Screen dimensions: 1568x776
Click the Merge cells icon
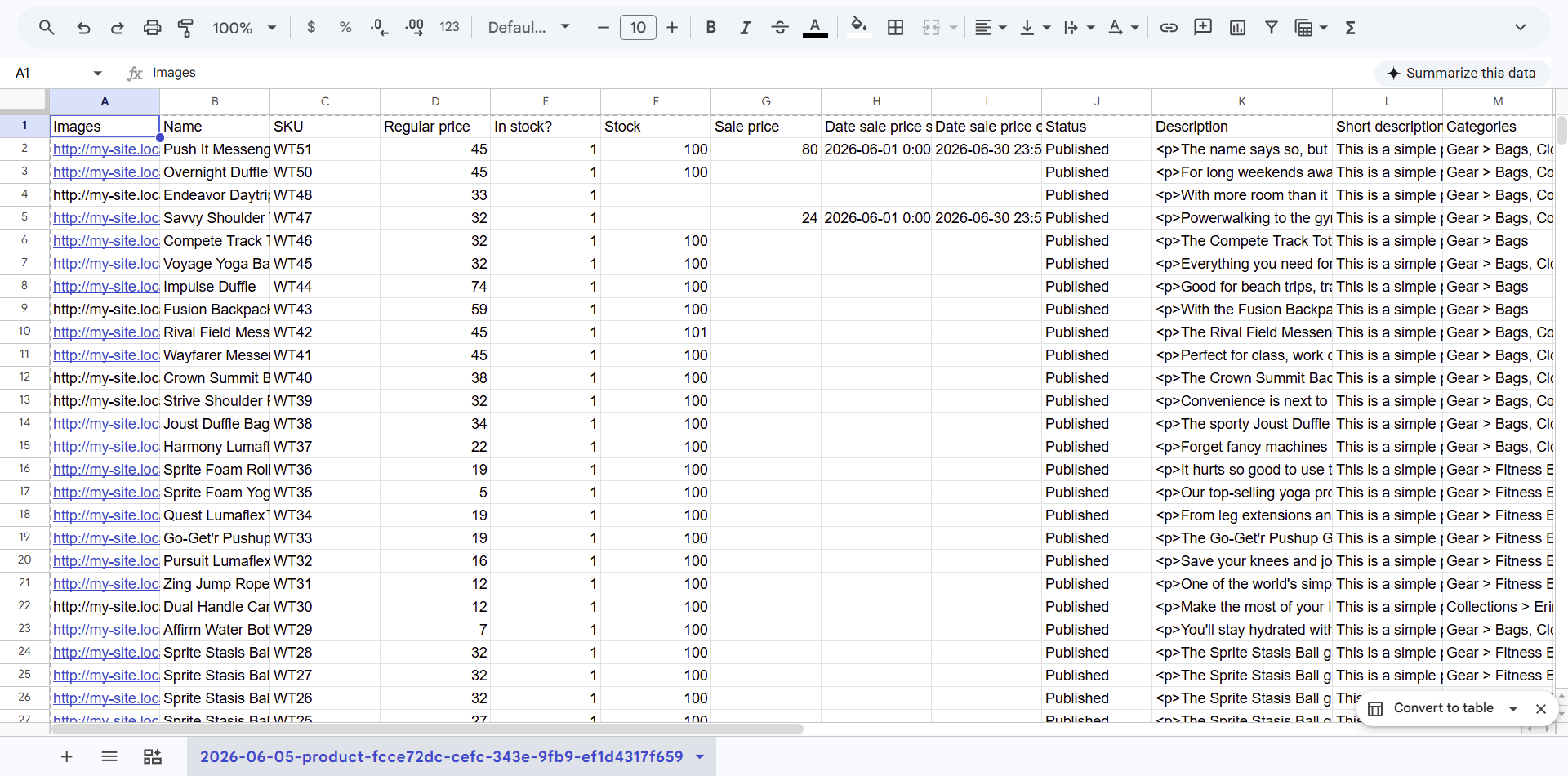(x=931, y=28)
